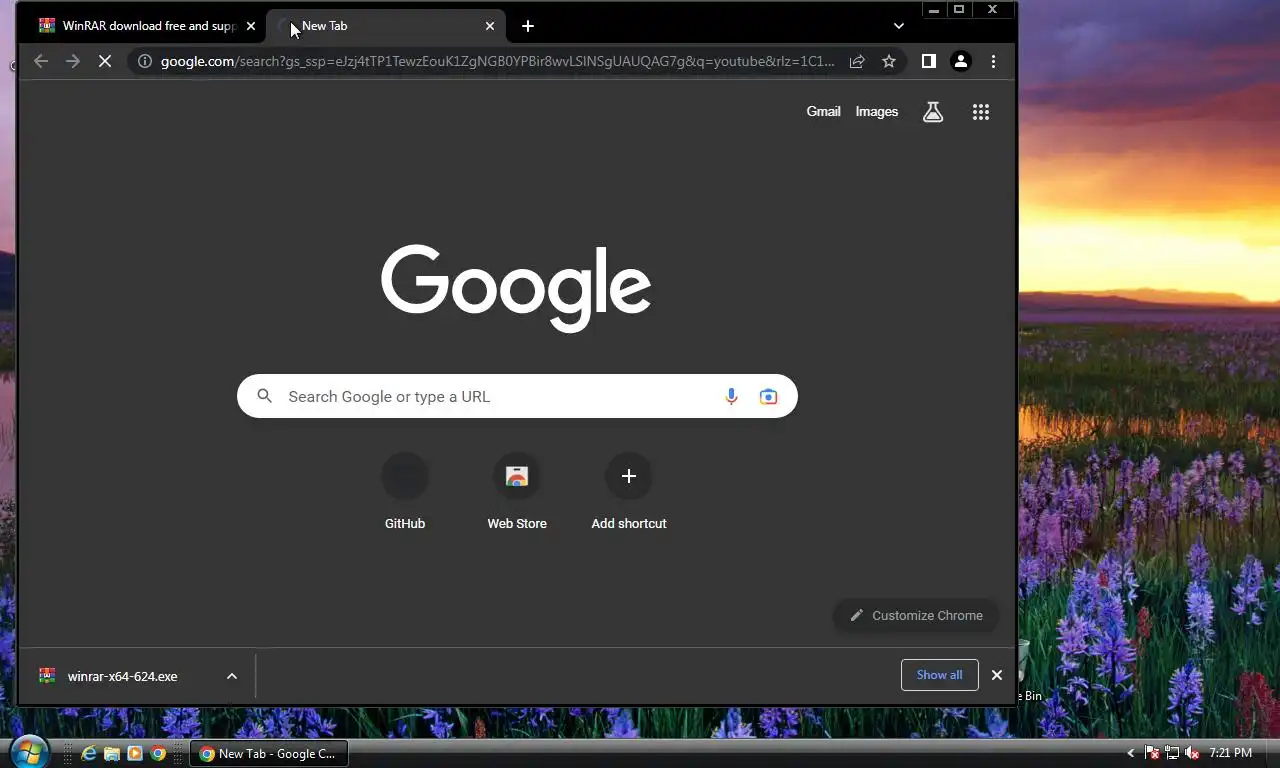Close the WinRAR download tab
The image size is (1280, 768).
pos(251,26)
